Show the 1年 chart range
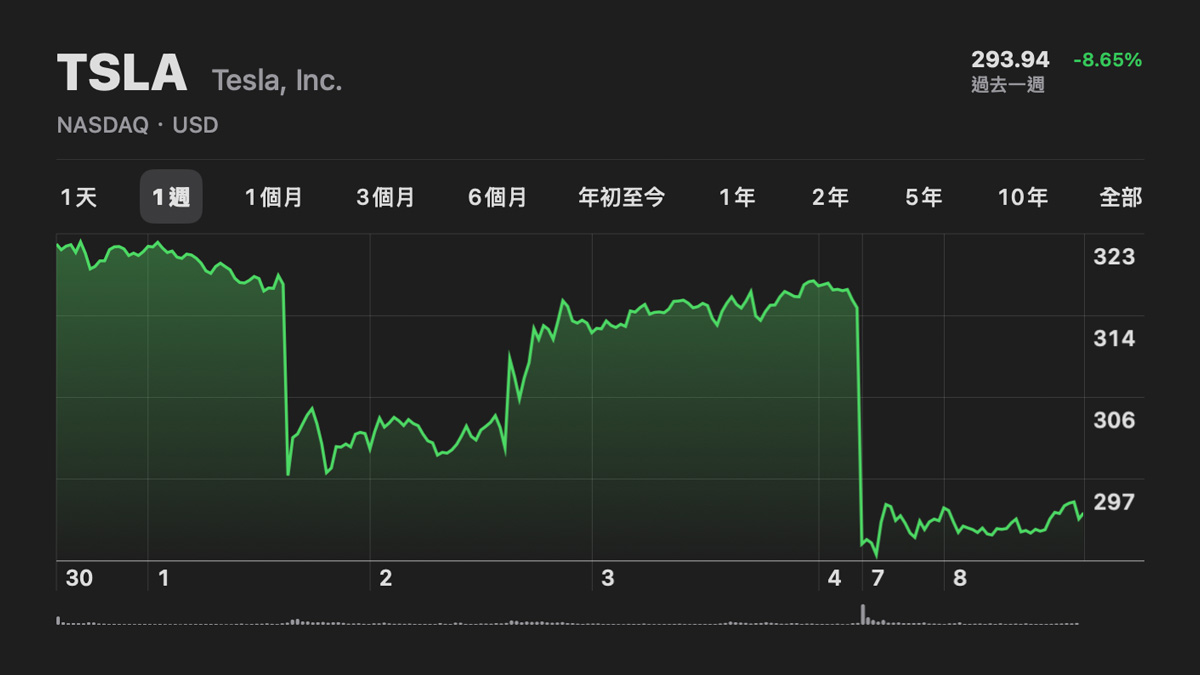The image size is (1200, 675). click(x=737, y=197)
